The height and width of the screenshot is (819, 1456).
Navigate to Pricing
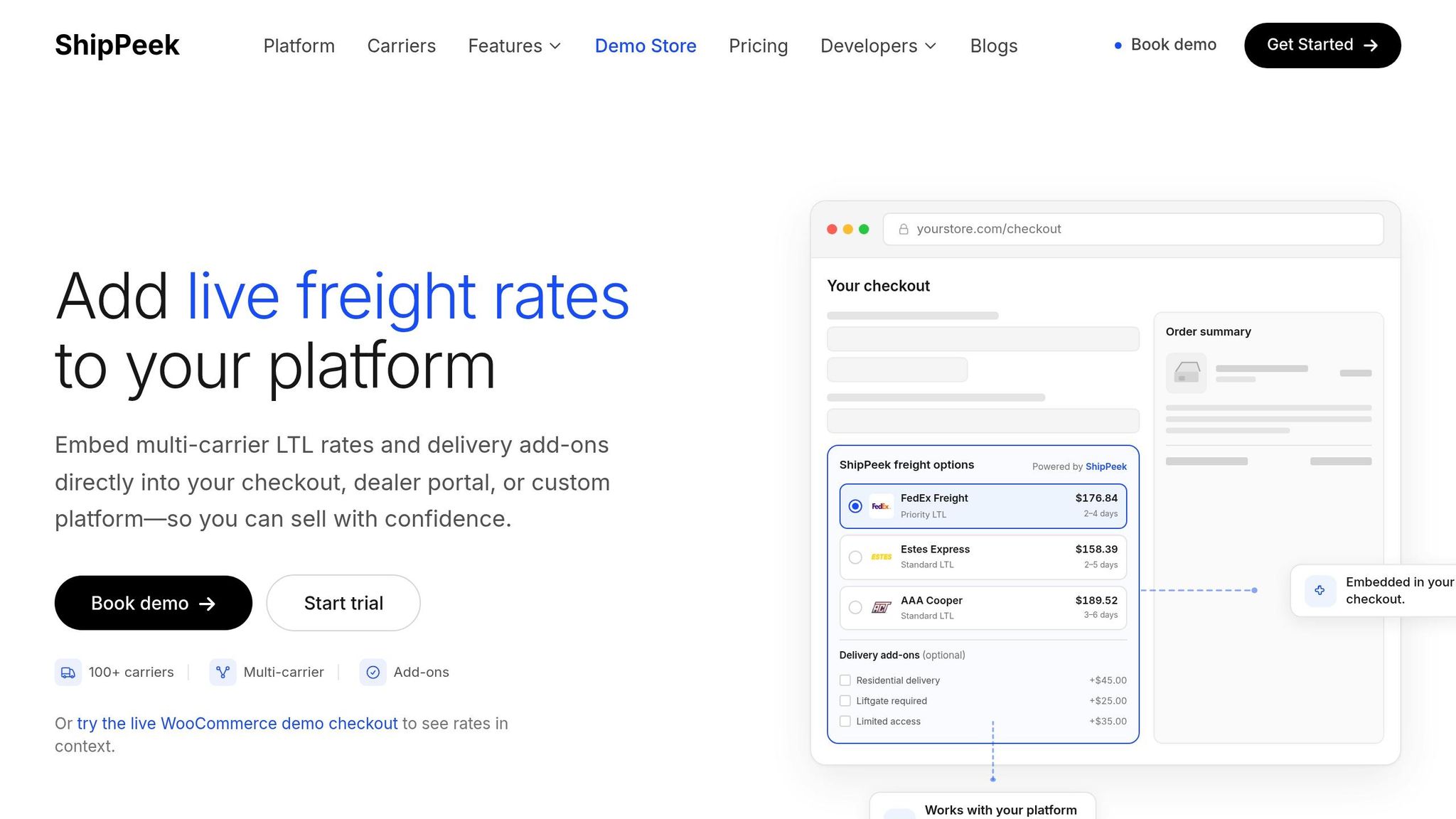point(758,45)
